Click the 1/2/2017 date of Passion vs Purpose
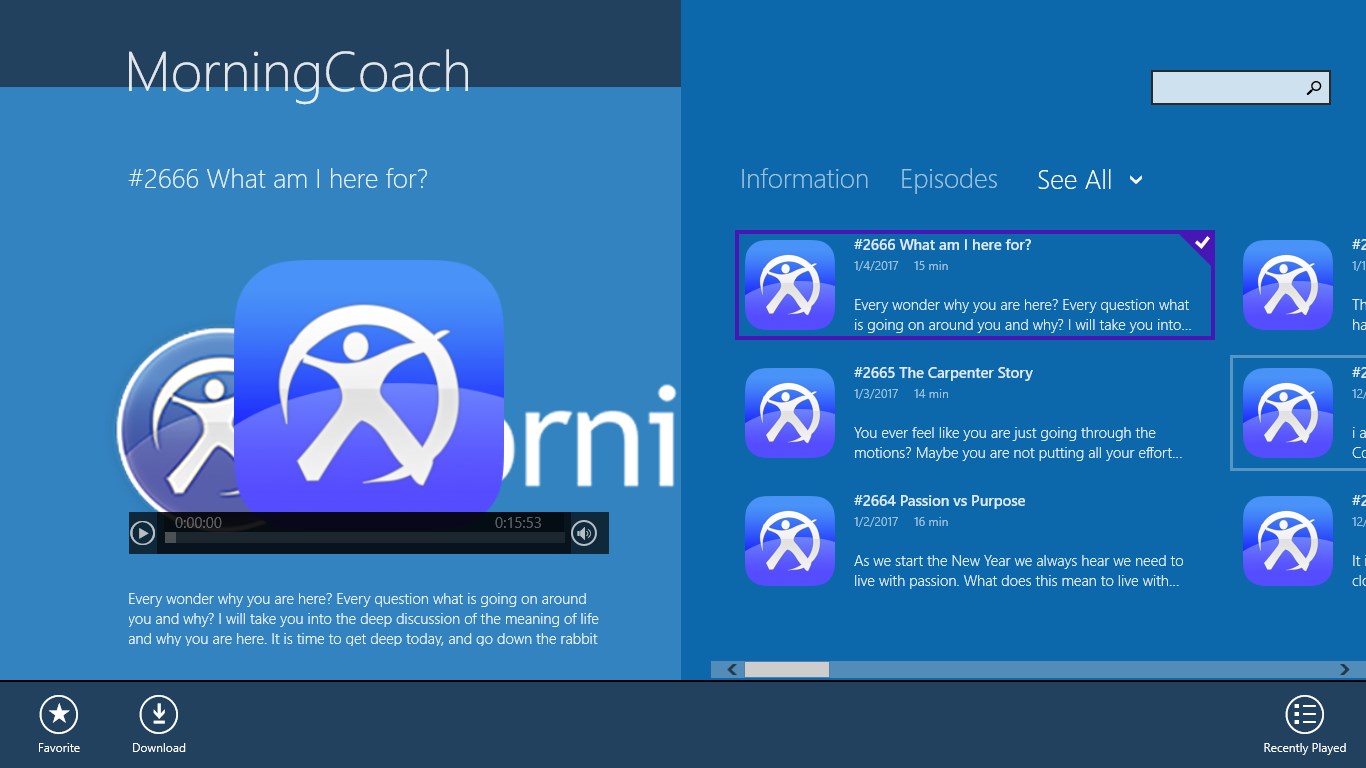The width and height of the screenshot is (1366, 768). [x=876, y=522]
